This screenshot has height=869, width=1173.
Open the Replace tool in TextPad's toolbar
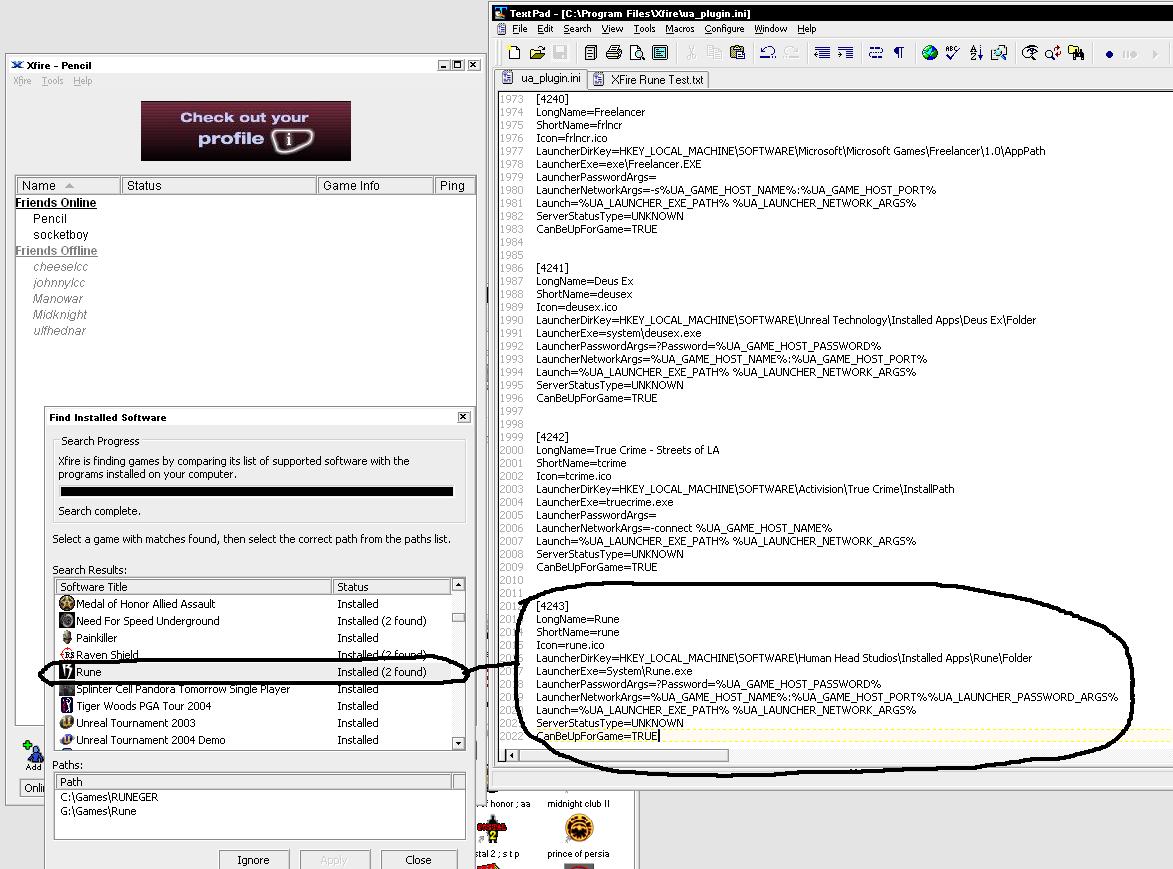(1053, 52)
